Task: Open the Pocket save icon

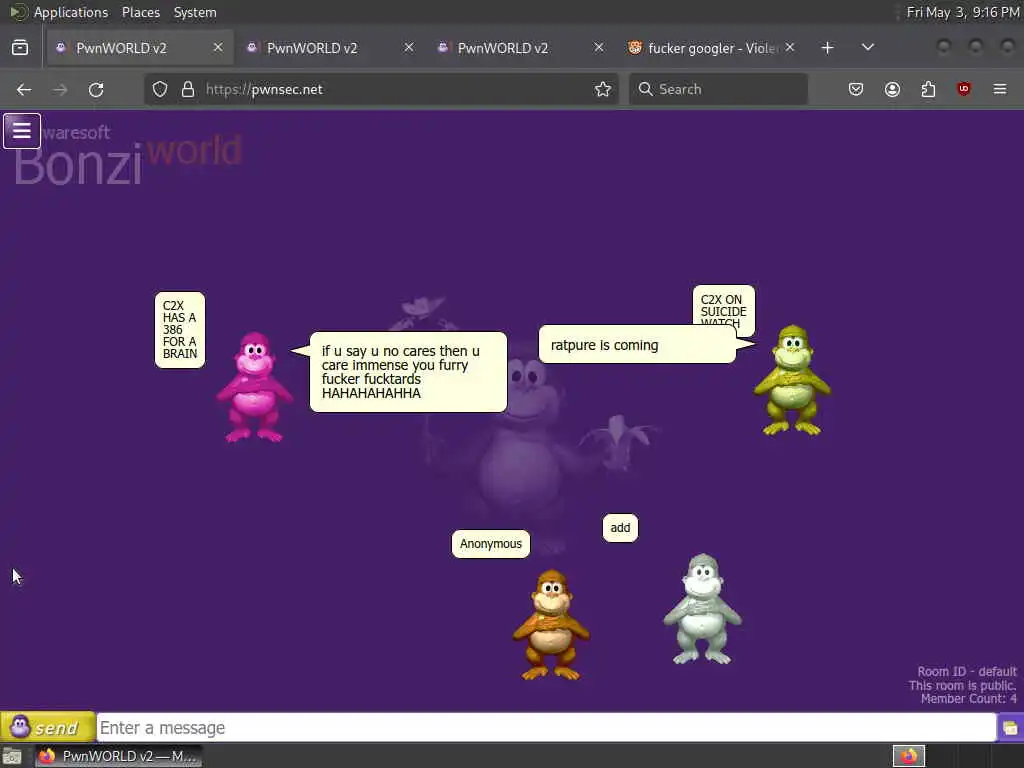Action: point(856,89)
